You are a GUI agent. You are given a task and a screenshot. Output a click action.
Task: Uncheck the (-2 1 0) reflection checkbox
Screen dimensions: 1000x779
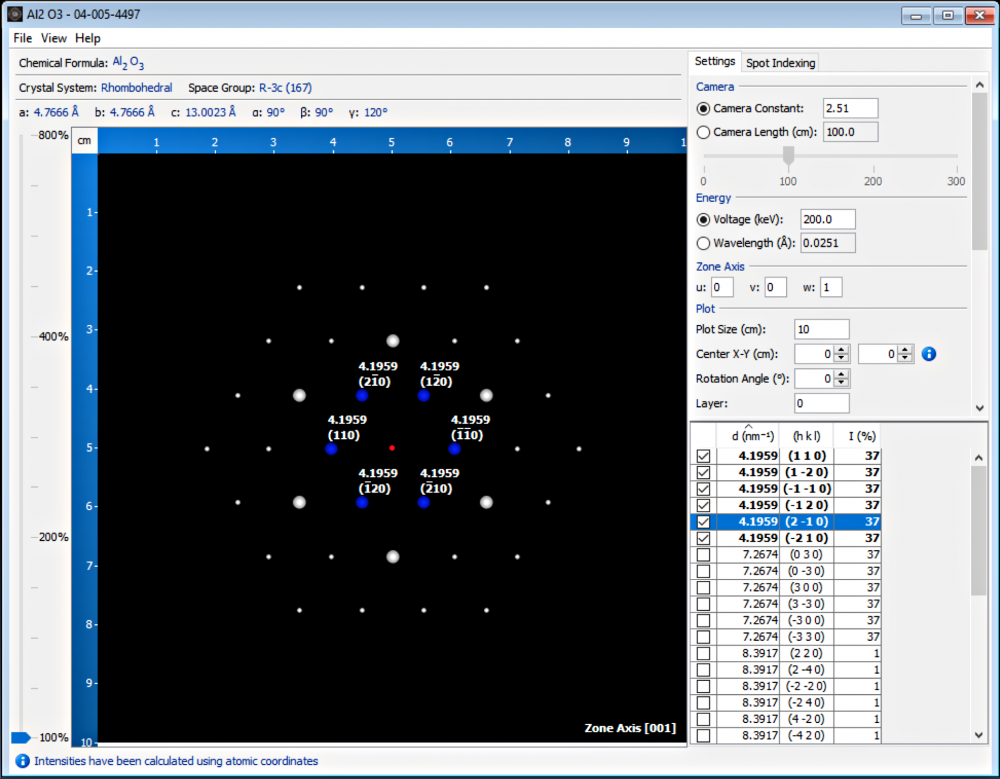703,538
